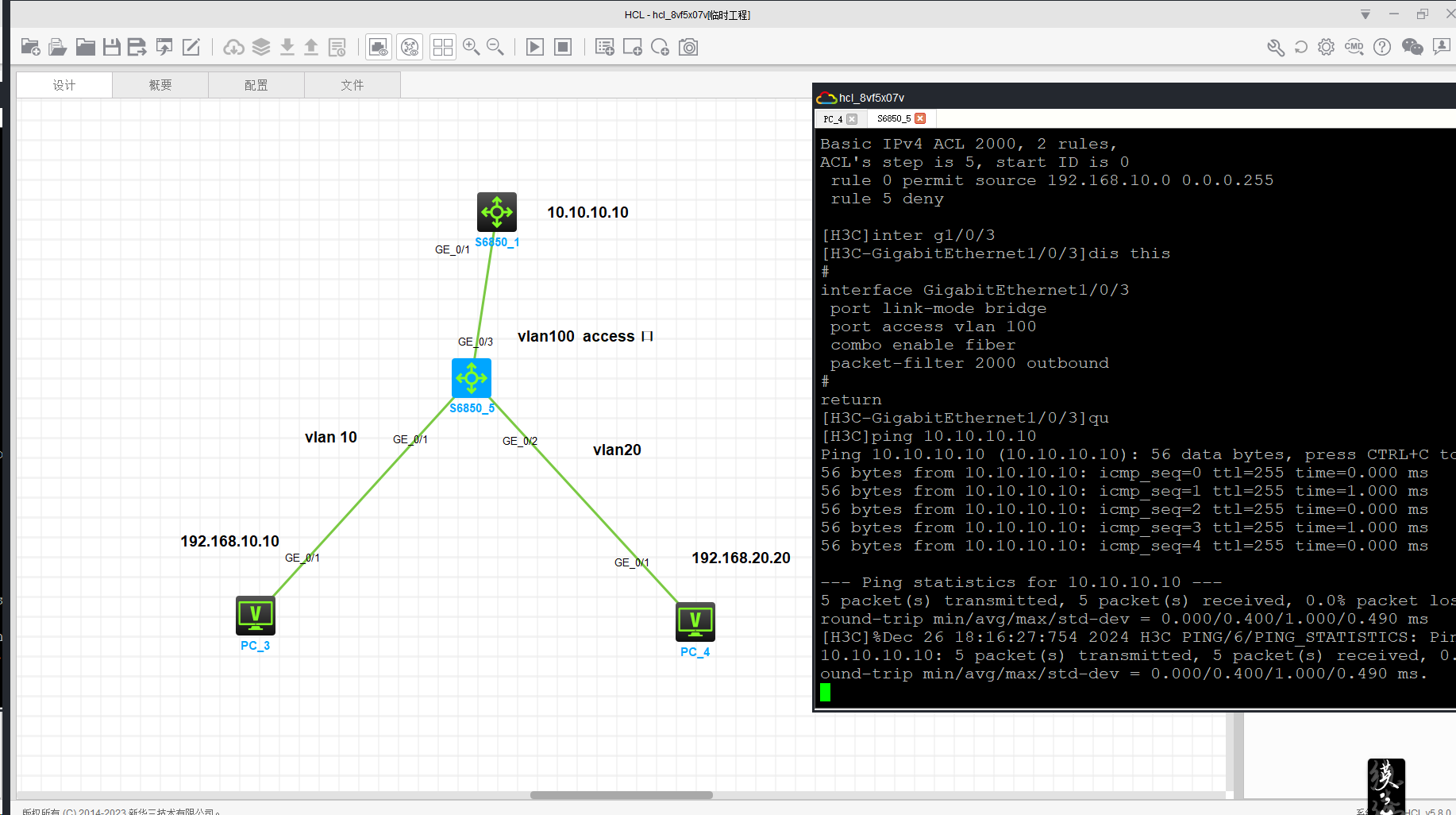The height and width of the screenshot is (815, 1456).
Task: Close the S6850_5 terminal tab
Action: pos(920,118)
